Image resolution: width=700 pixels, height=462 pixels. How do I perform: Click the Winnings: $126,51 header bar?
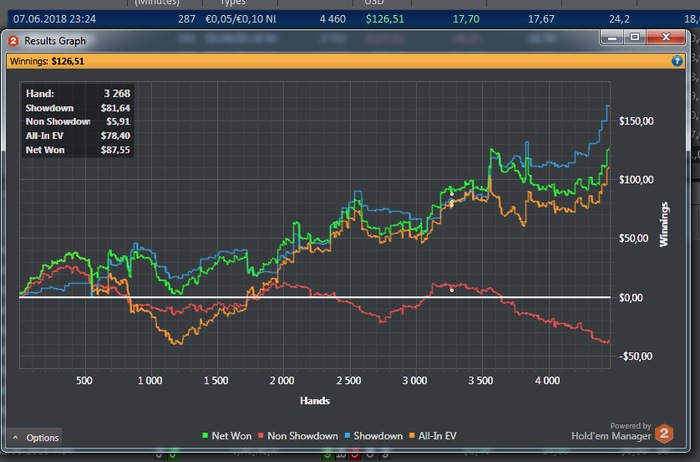346,61
